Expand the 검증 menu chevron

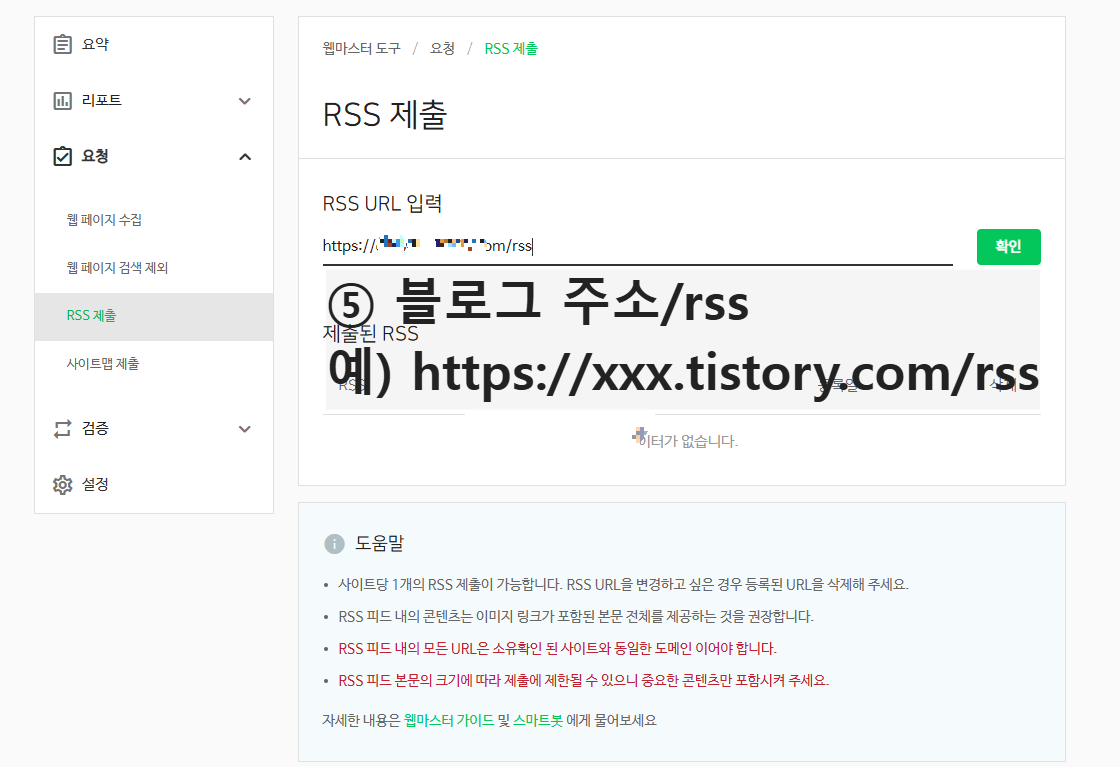[x=245, y=428]
